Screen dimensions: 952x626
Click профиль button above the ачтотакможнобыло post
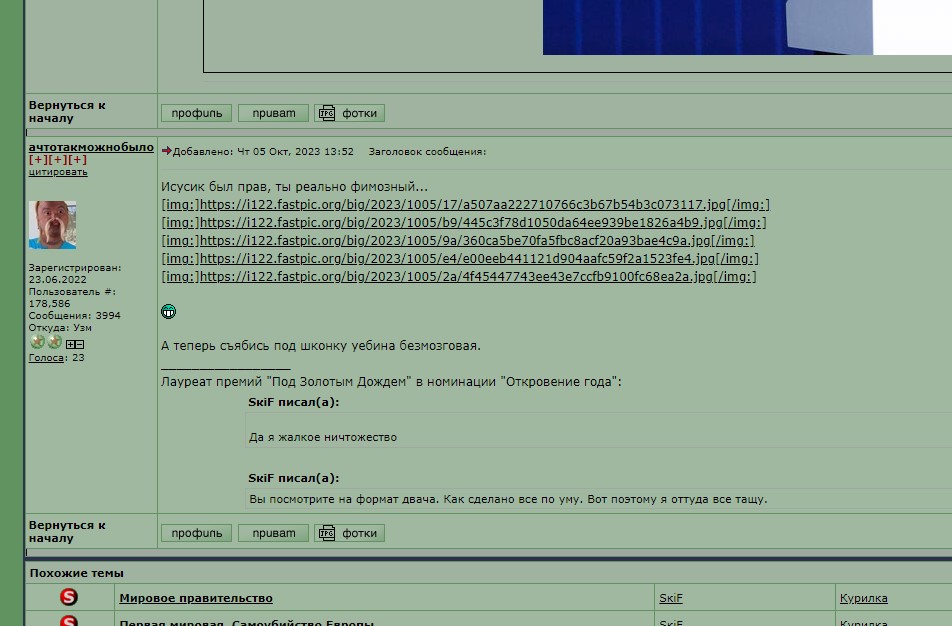coord(197,113)
